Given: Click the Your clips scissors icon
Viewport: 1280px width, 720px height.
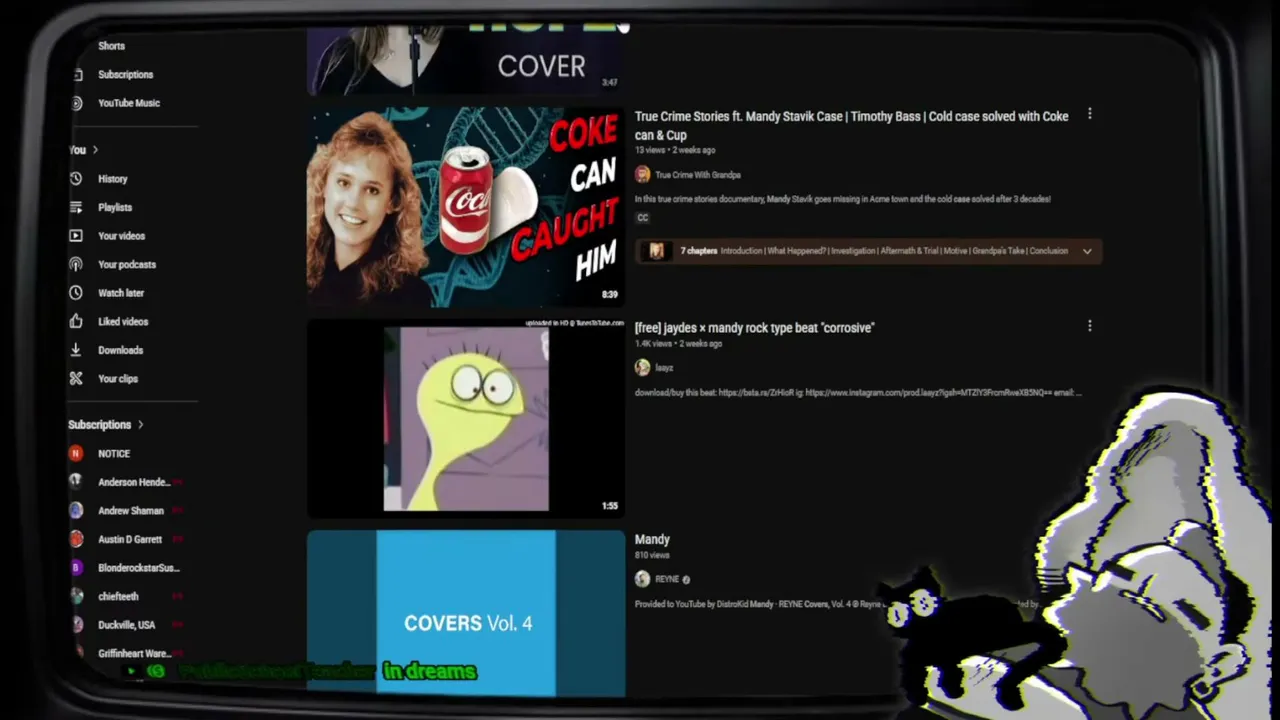Looking at the screenshot, I should click(x=76, y=378).
